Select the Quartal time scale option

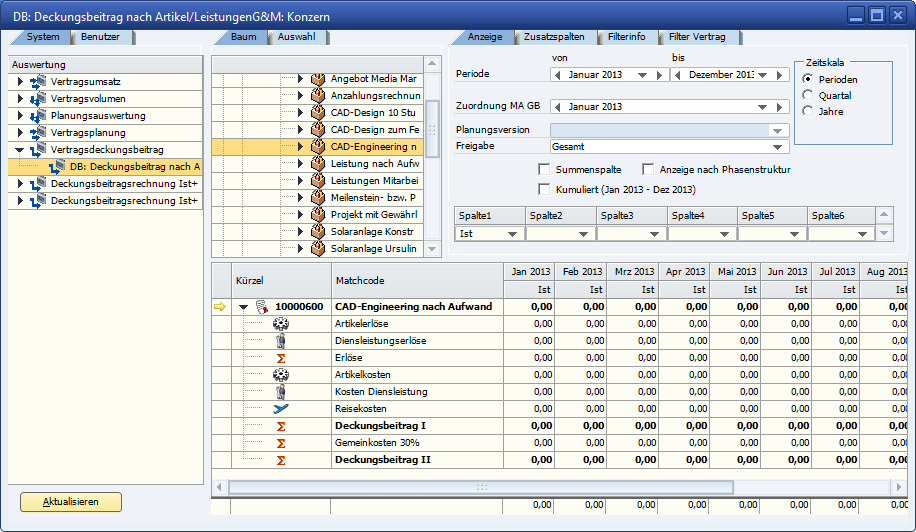(808, 96)
